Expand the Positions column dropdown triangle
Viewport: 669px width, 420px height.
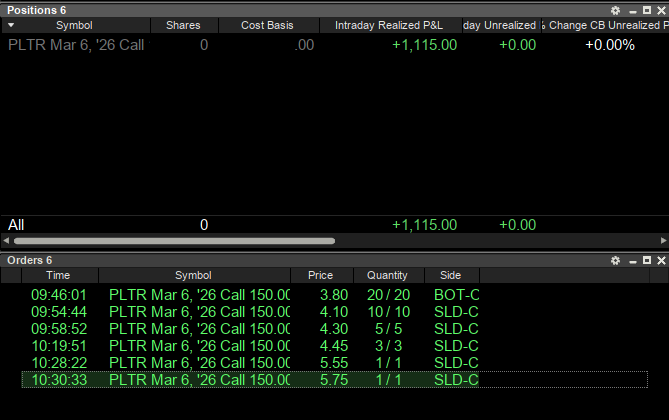pos(11,25)
